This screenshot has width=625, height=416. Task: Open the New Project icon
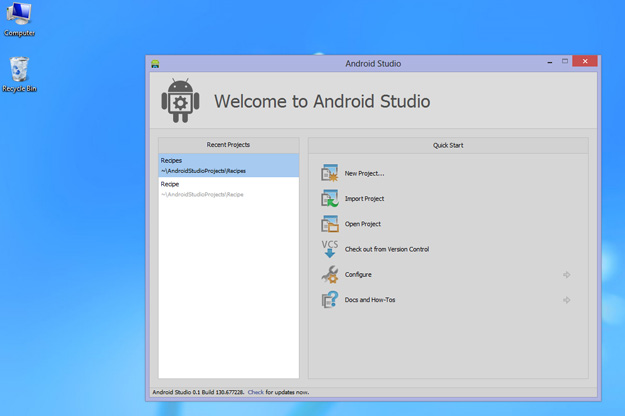pyautogui.click(x=330, y=173)
